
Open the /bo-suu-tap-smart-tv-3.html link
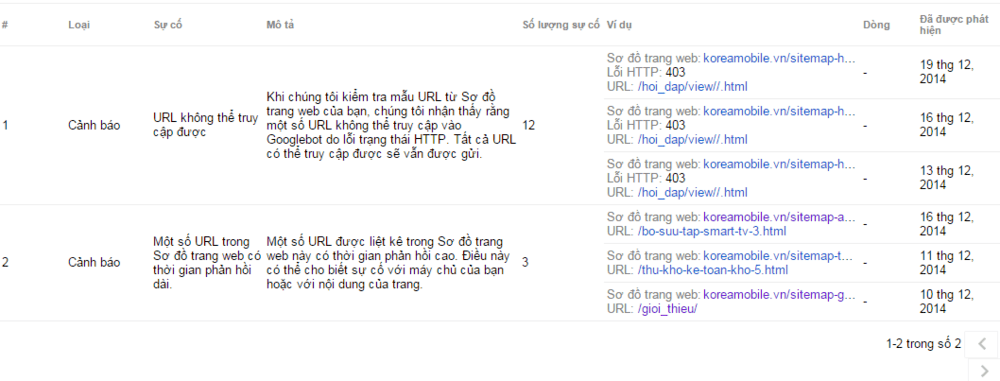point(712,230)
